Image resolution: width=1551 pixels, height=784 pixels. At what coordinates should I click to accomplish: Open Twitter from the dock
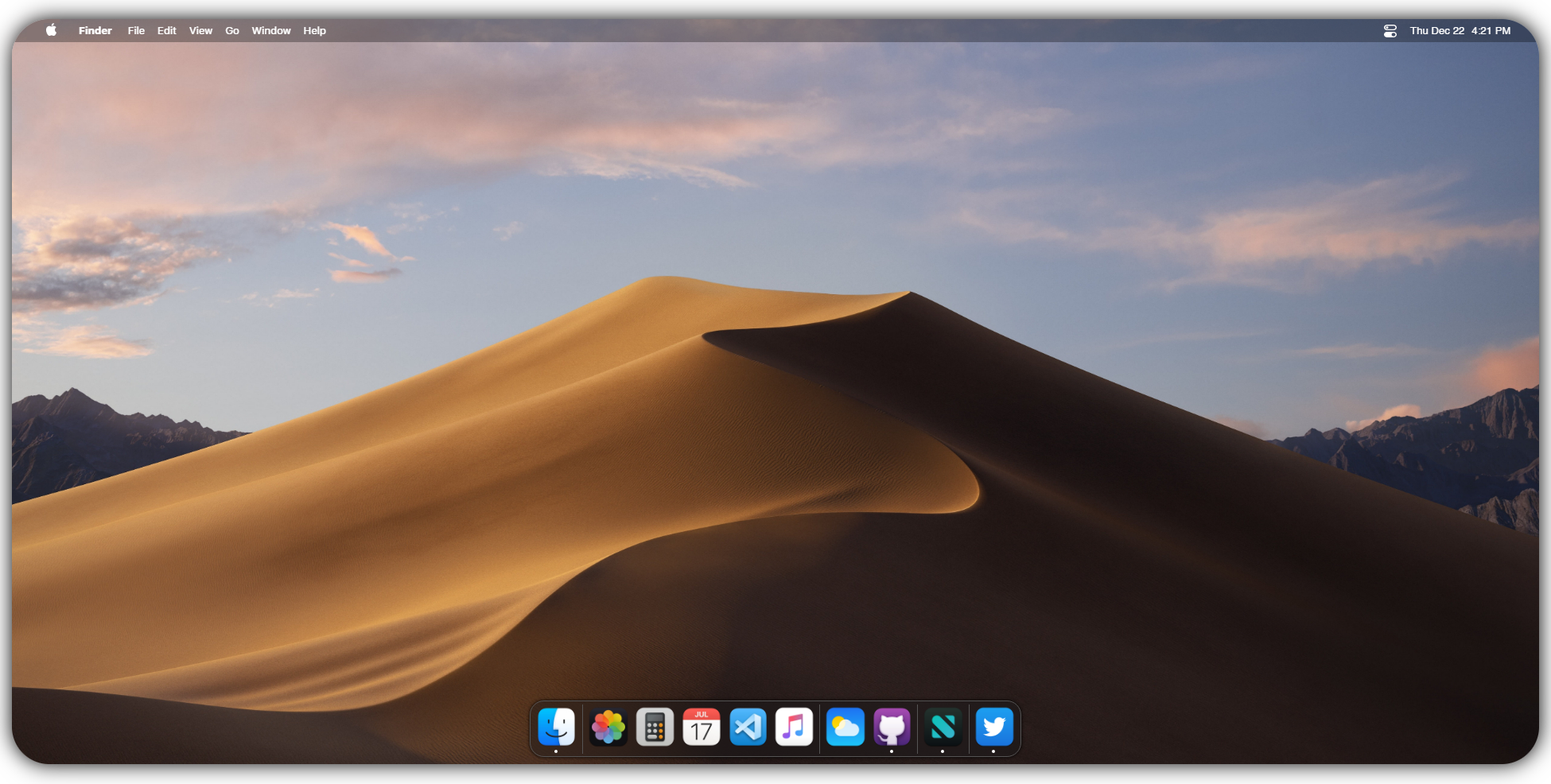pos(994,727)
